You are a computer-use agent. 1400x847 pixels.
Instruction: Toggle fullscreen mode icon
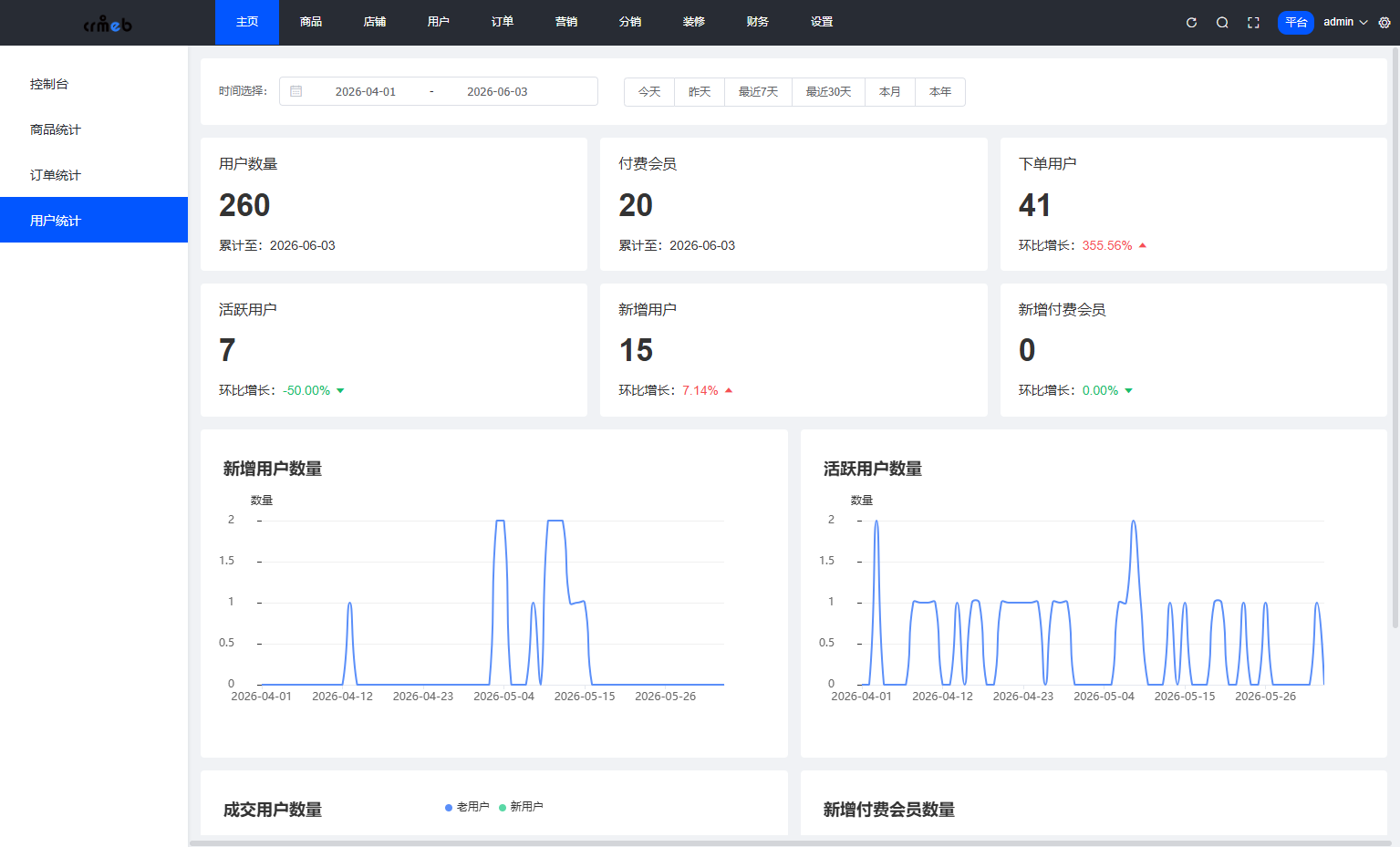coord(1253,23)
